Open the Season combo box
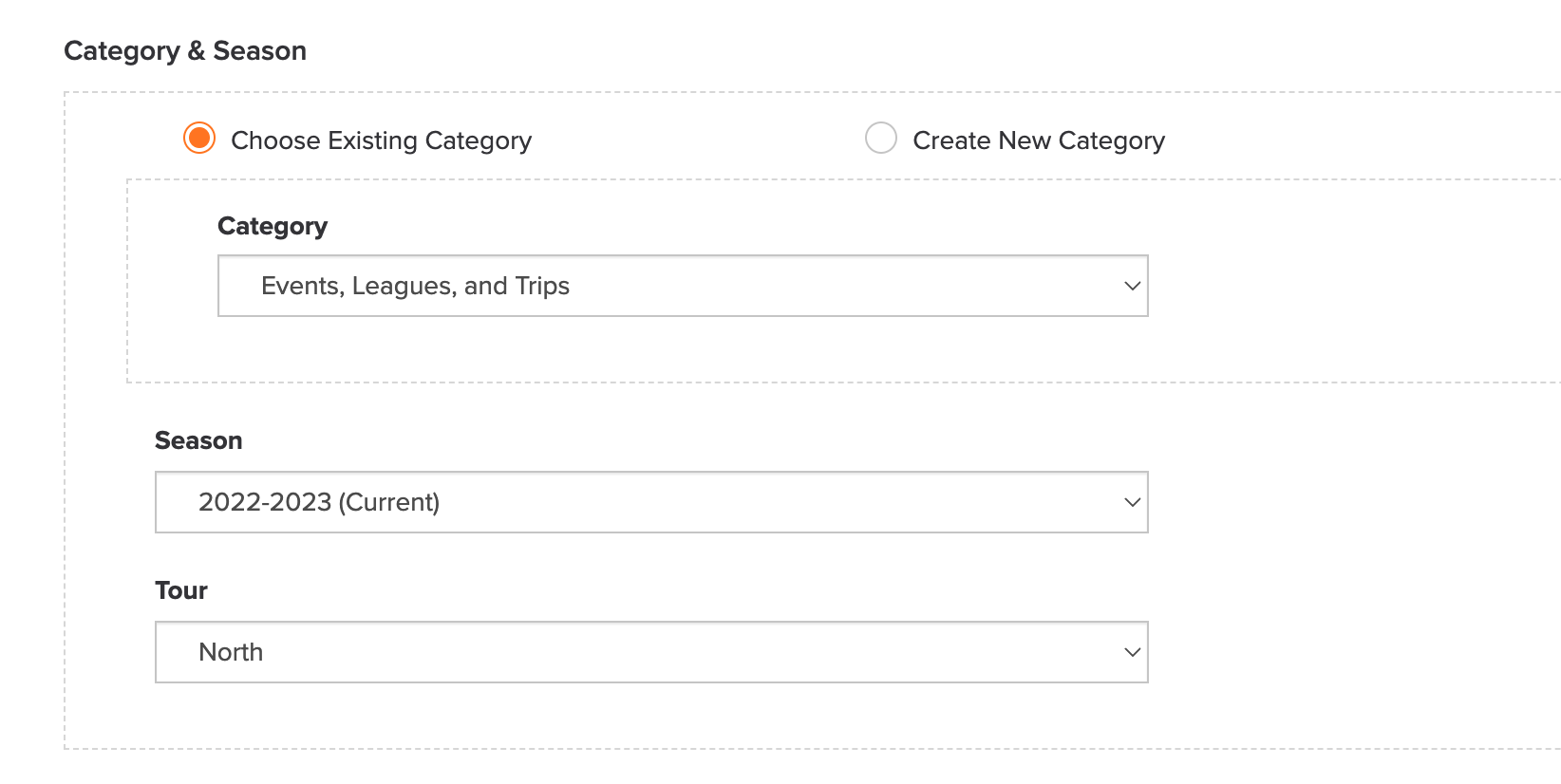 pyautogui.click(x=651, y=502)
